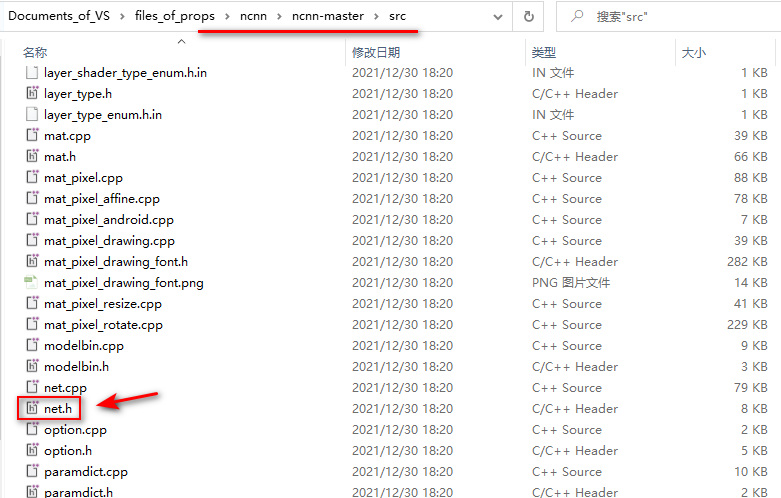
Task: Click the layer_shader_type_enum.h.in file icon
Action: [32, 73]
